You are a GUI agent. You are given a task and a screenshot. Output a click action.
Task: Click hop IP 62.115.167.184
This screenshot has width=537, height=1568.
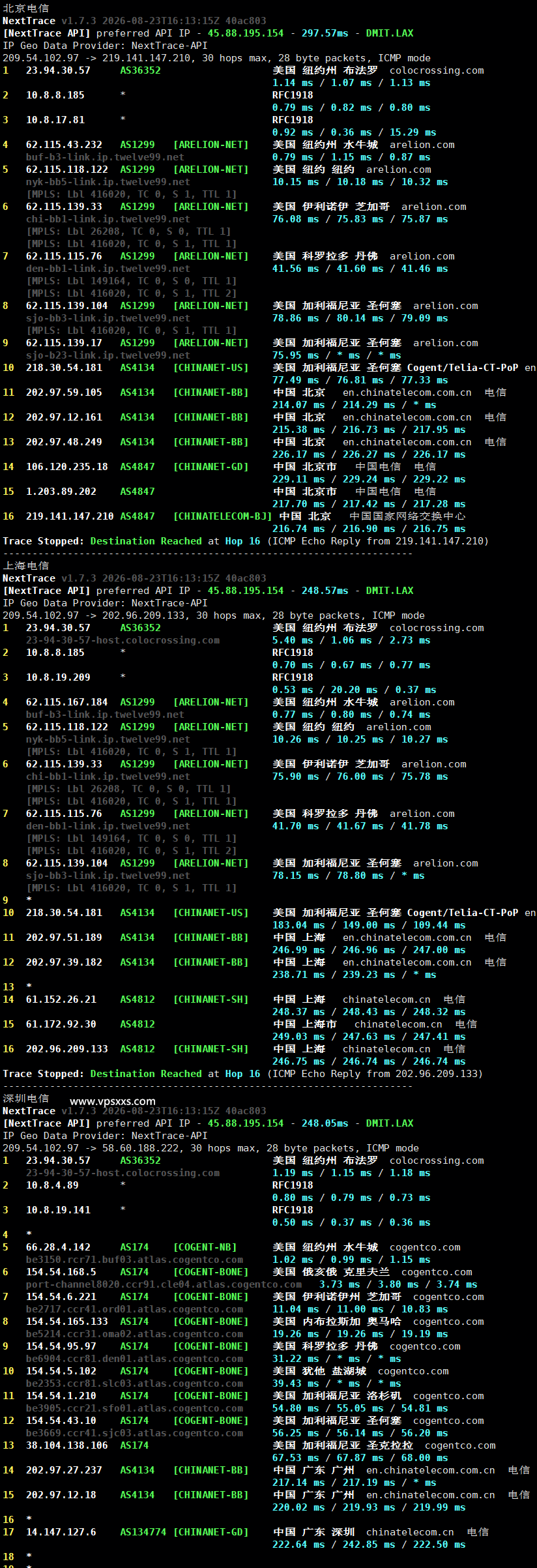67,702
